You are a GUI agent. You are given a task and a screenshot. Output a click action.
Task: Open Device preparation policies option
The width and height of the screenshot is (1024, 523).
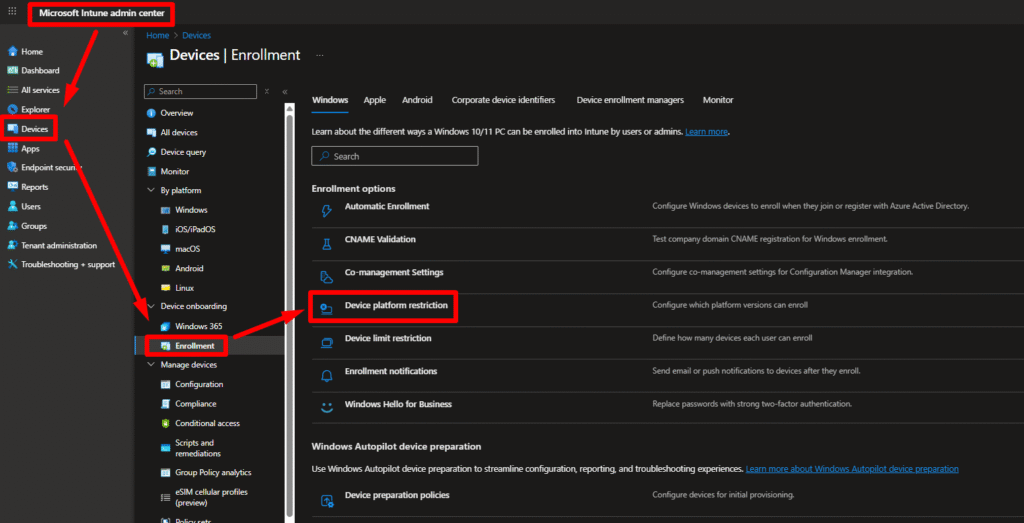[397, 495]
